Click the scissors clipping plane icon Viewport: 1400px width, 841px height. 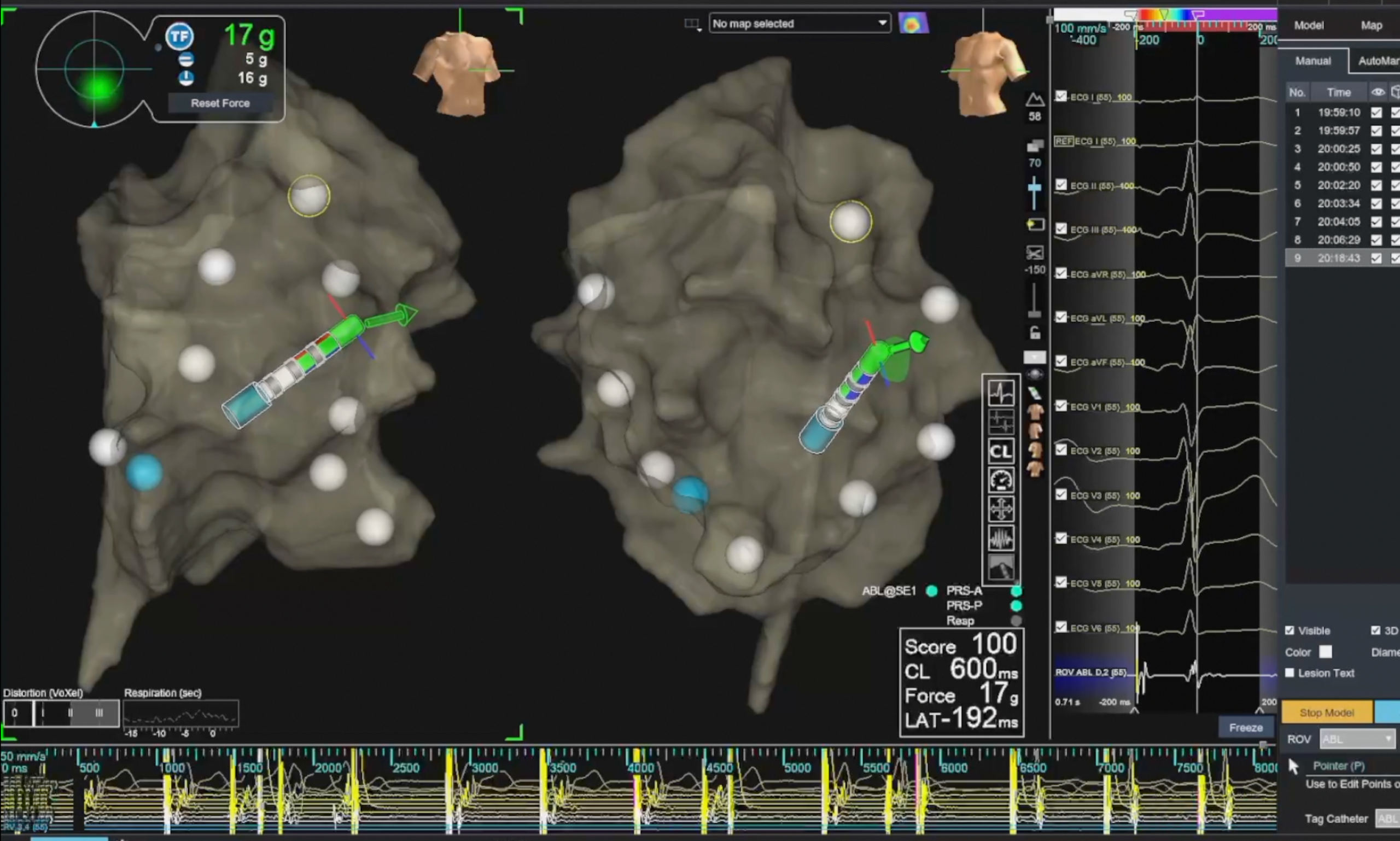pos(1034,253)
